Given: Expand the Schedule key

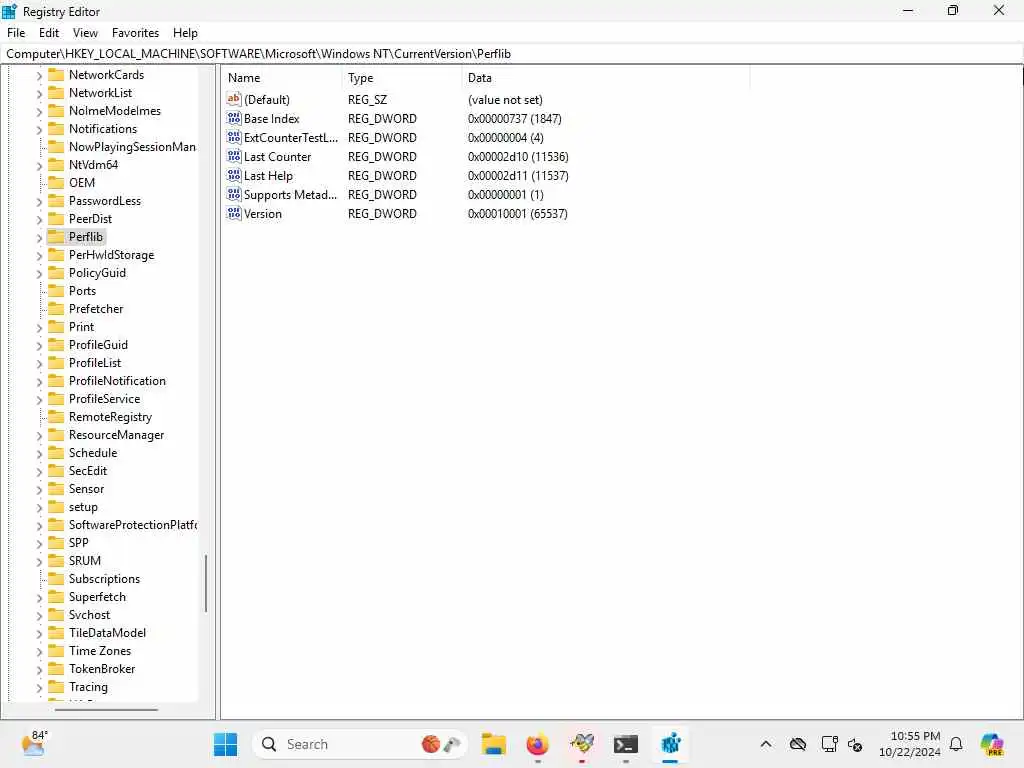Looking at the screenshot, I should coord(39,454).
